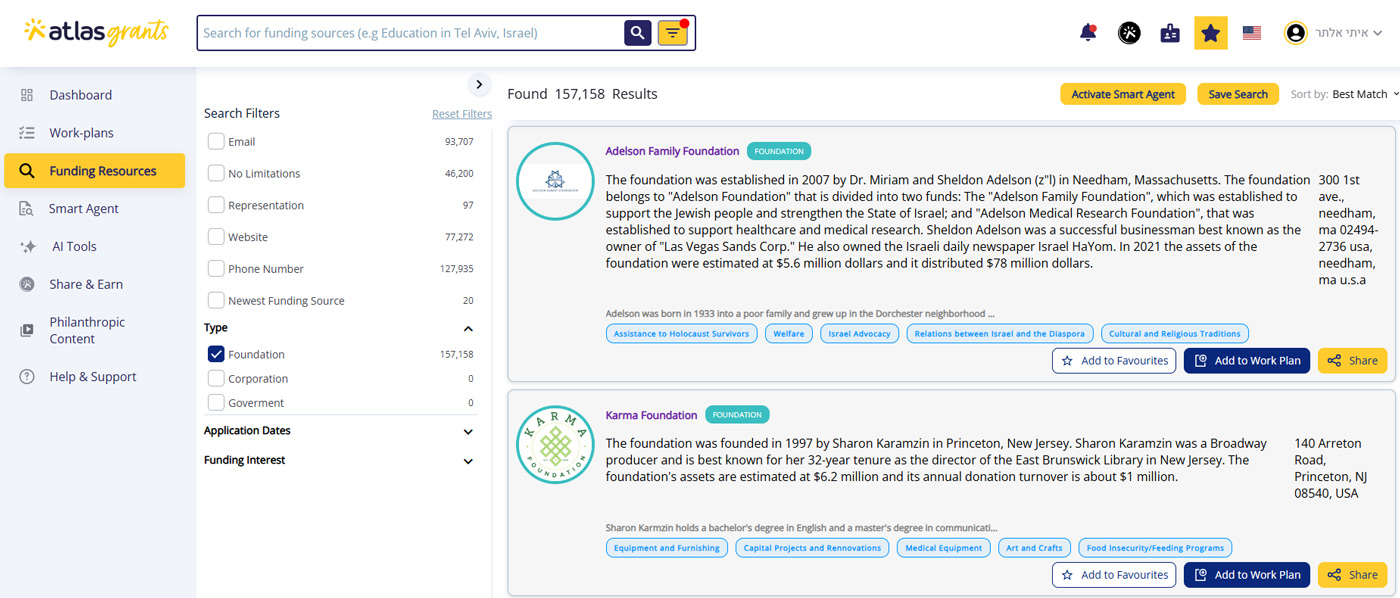The width and height of the screenshot is (1400, 598).
Task: Click the 'Medical Equipment' tag
Action: [x=945, y=548]
